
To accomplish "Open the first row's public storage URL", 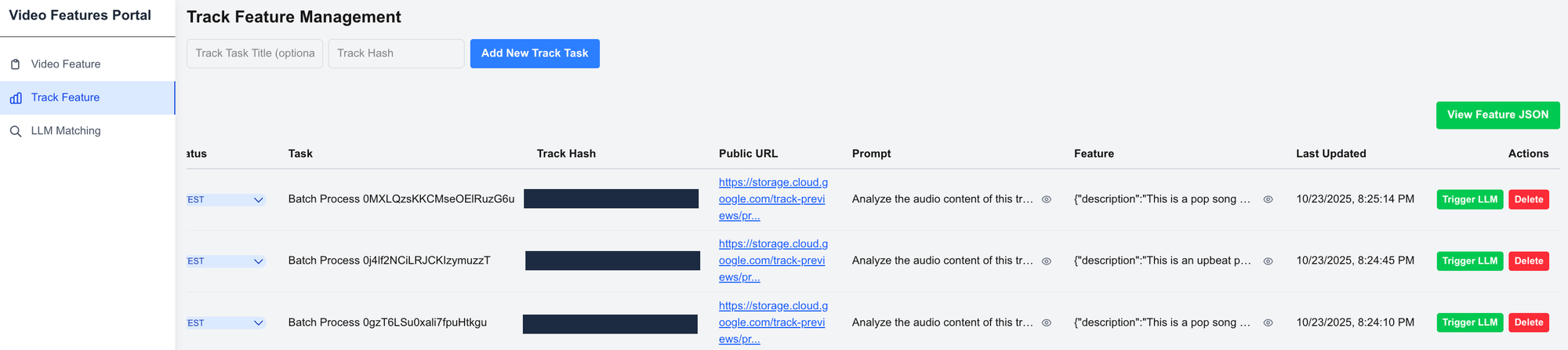I will [x=772, y=199].
